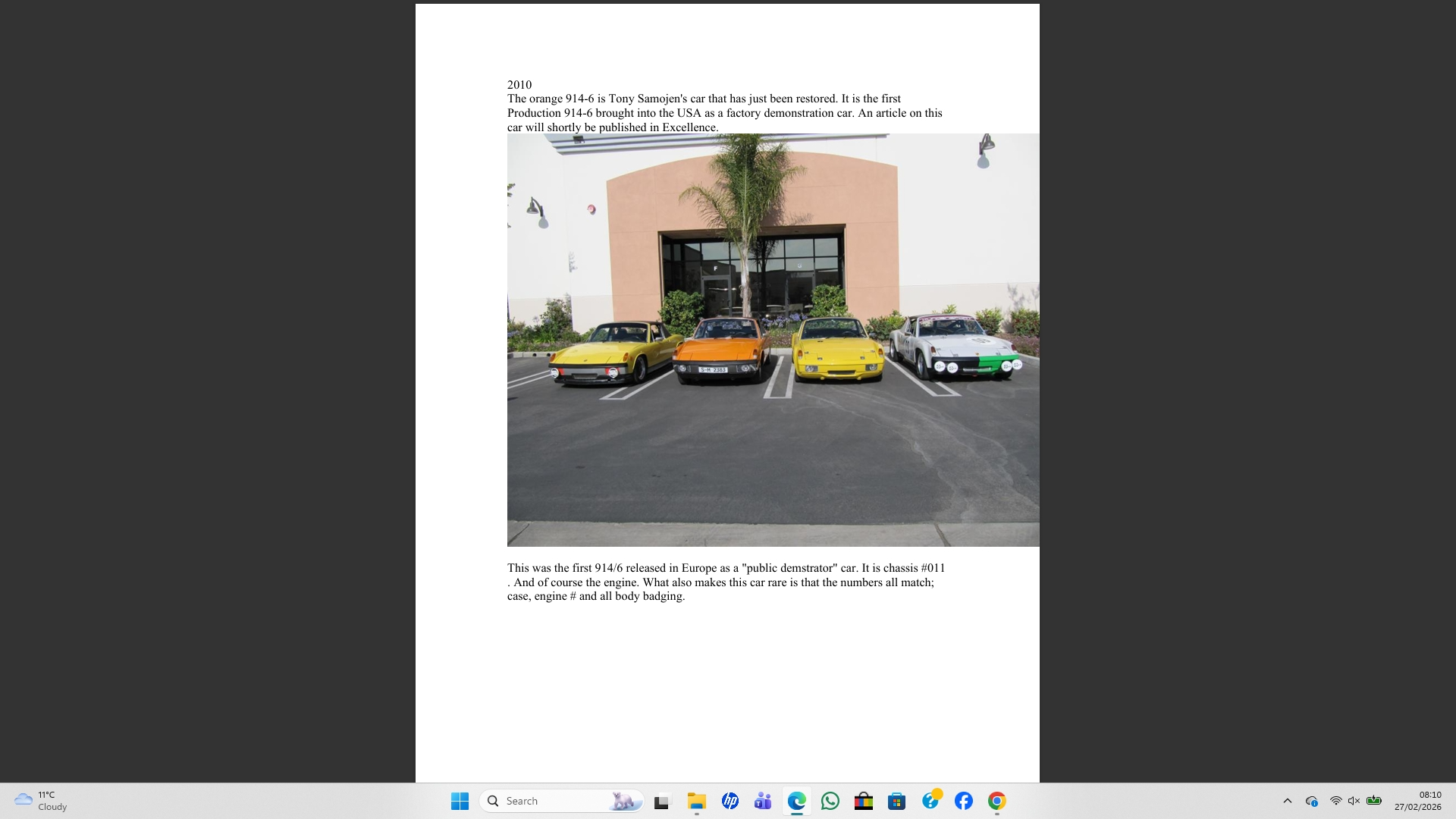Open the Get Help app icon
Image resolution: width=1456 pixels, height=819 pixels.
[930, 801]
